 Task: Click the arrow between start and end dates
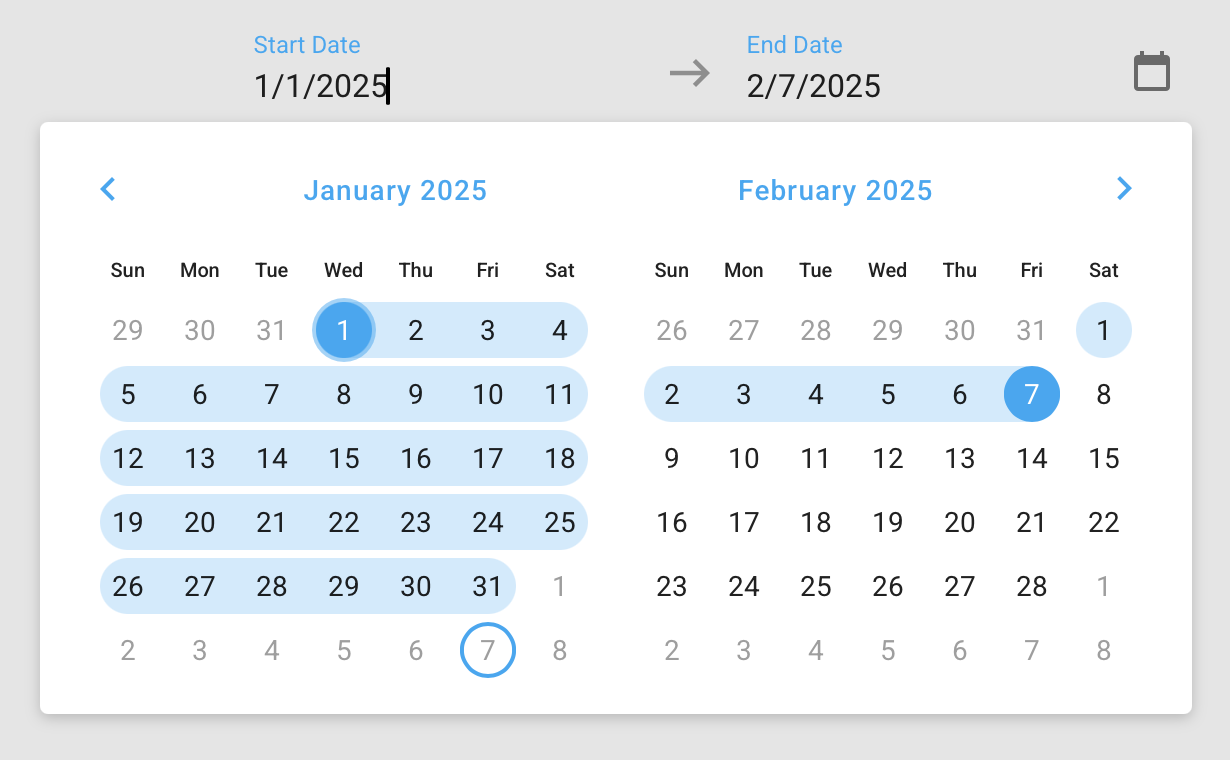pos(689,73)
